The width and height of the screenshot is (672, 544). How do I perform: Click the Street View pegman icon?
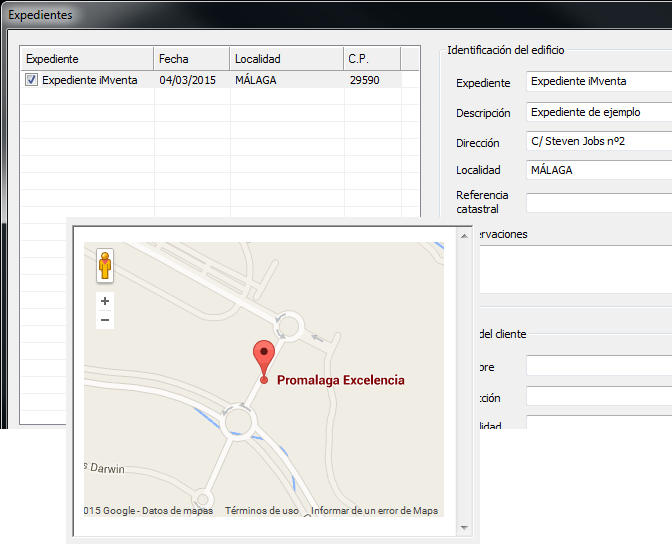[105, 265]
